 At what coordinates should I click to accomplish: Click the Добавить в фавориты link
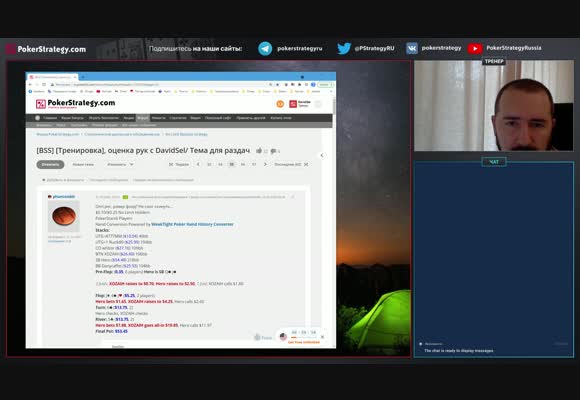pyautogui.click(x=64, y=180)
